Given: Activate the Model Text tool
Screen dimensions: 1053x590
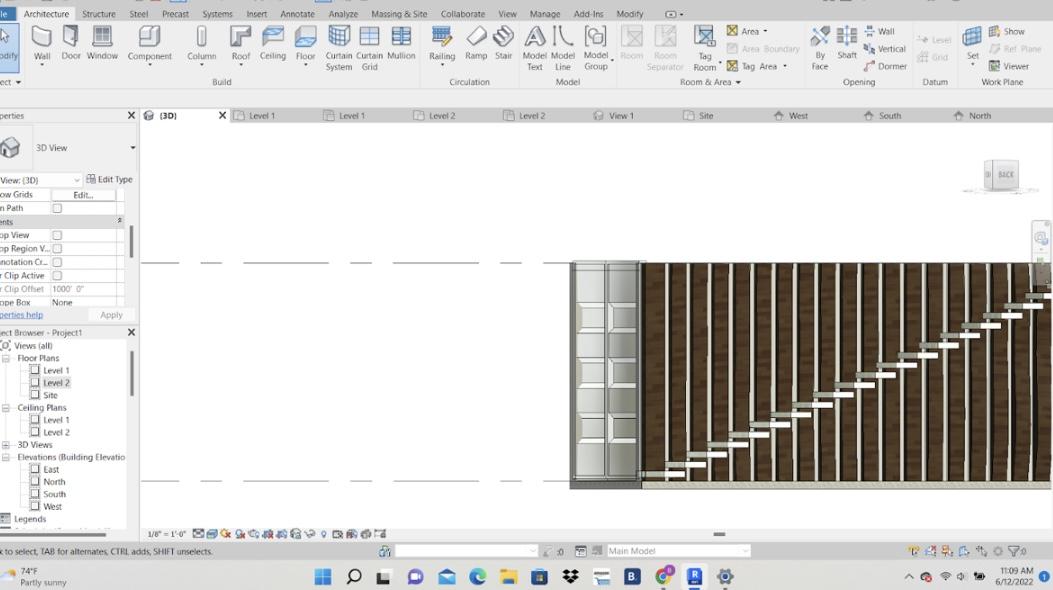Looking at the screenshot, I should (535, 48).
